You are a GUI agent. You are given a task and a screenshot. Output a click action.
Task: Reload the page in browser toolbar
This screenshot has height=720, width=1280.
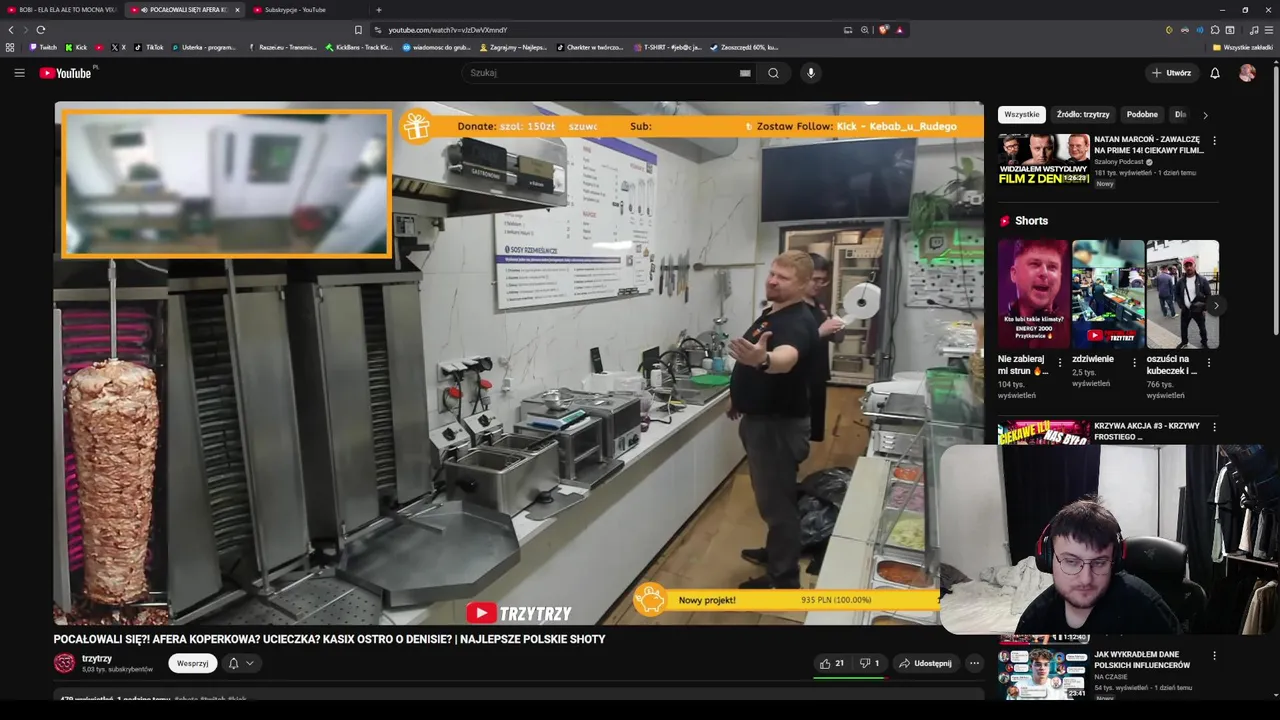(x=40, y=30)
